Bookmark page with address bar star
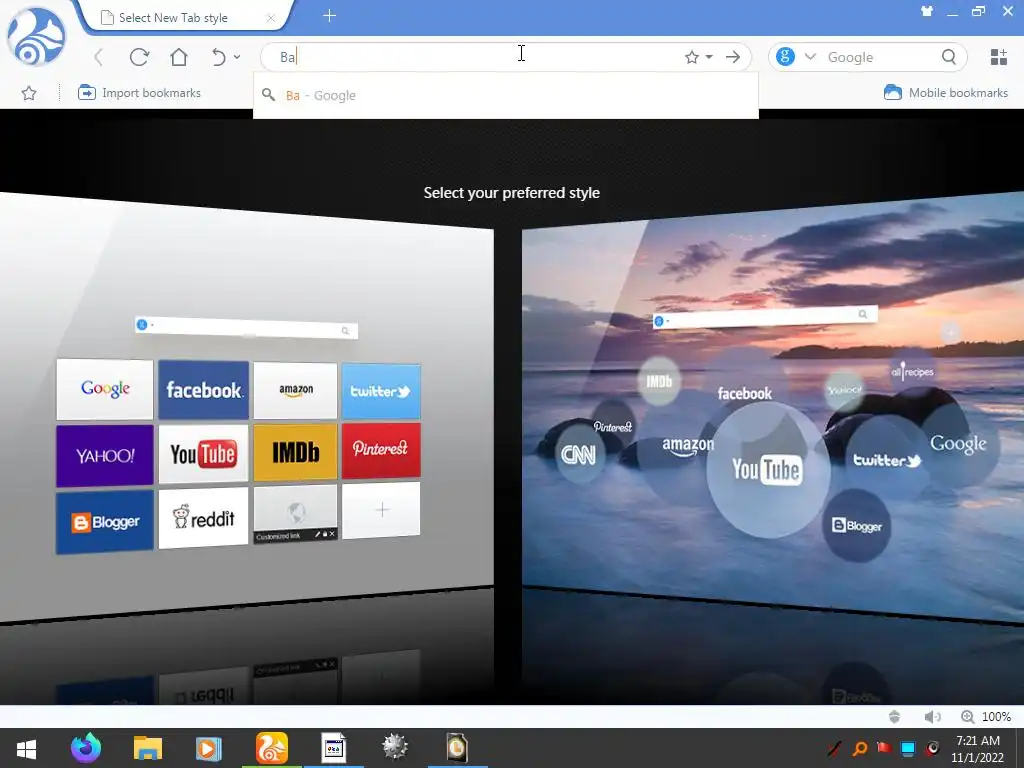 tap(692, 57)
